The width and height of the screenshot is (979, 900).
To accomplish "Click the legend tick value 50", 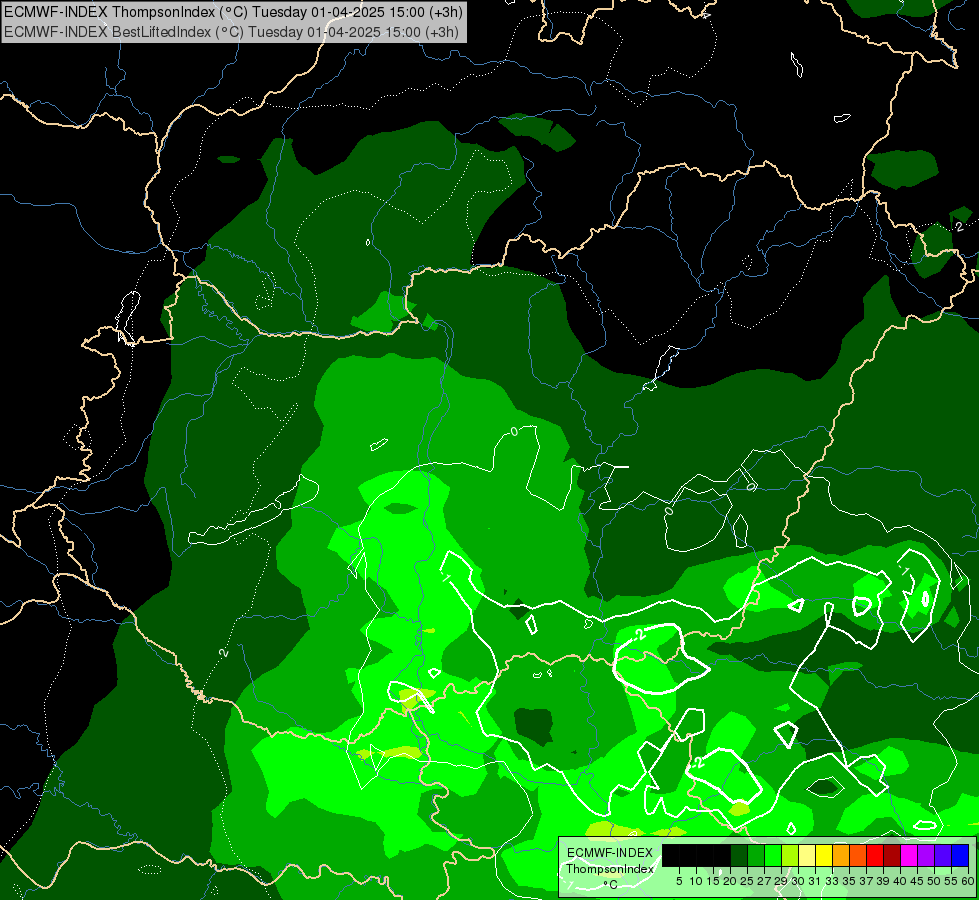I will (x=934, y=881).
